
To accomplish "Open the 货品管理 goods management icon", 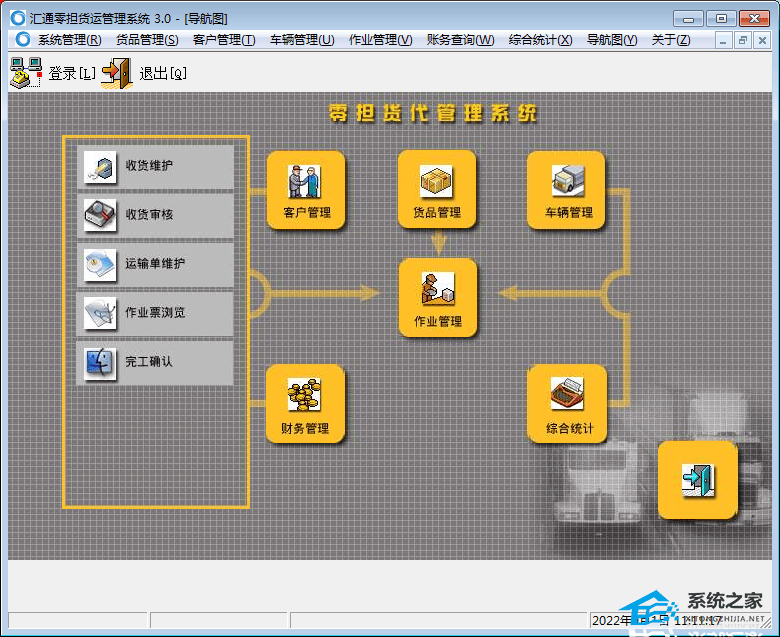I will tap(436, 190).
